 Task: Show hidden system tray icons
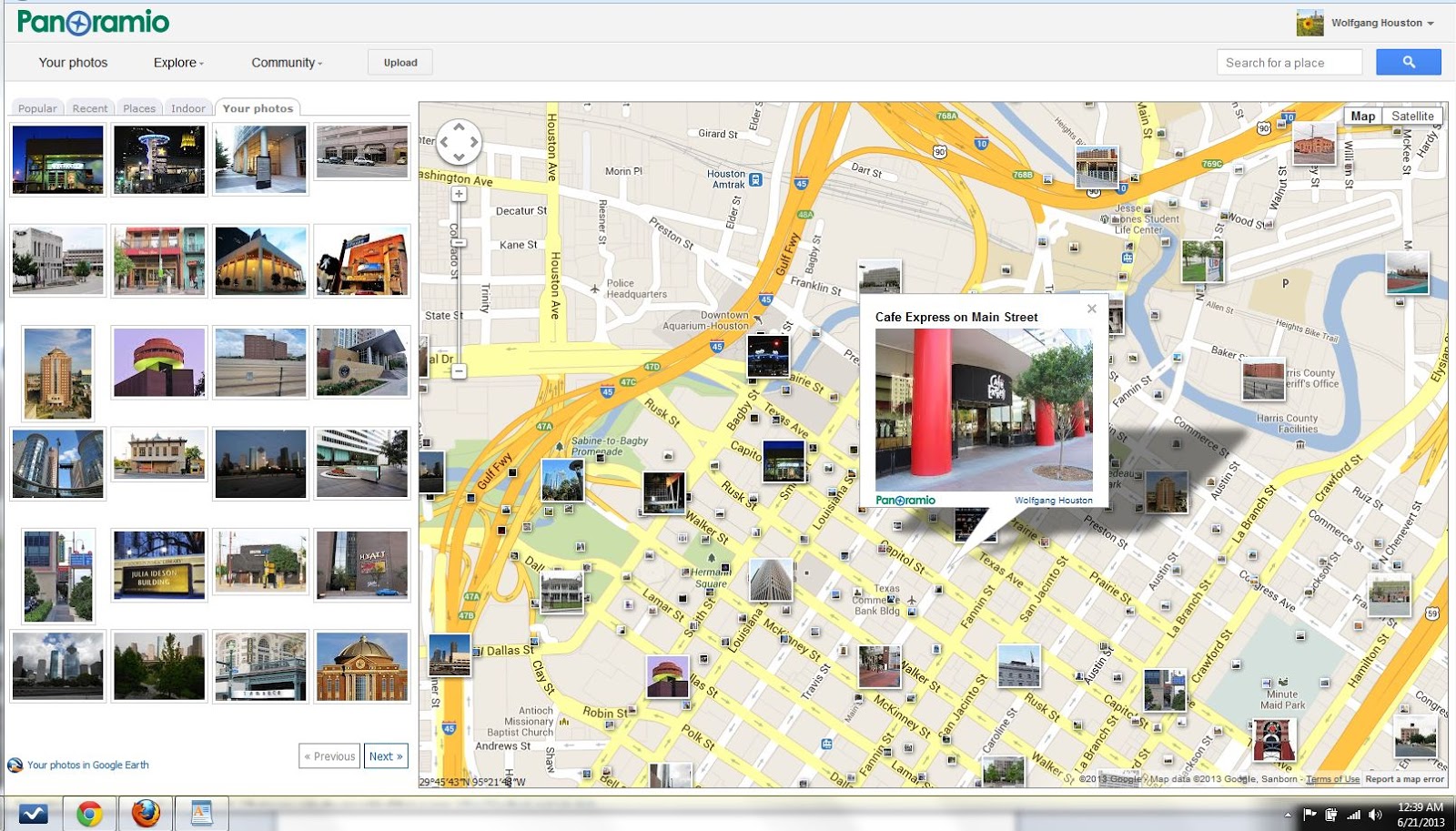click(1287, 815)
